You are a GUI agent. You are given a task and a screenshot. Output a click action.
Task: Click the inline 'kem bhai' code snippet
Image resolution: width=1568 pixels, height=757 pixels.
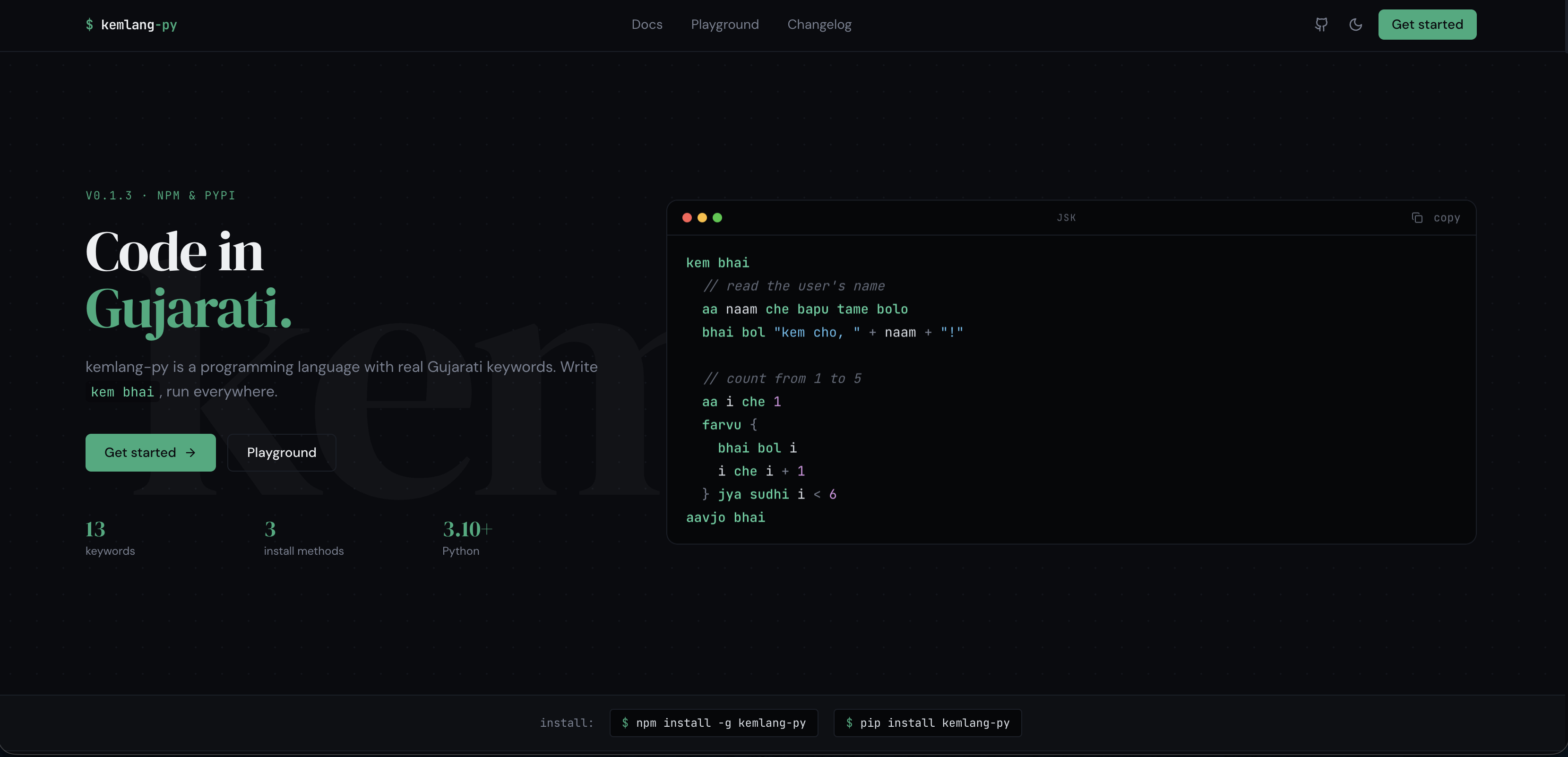[122, 392]
